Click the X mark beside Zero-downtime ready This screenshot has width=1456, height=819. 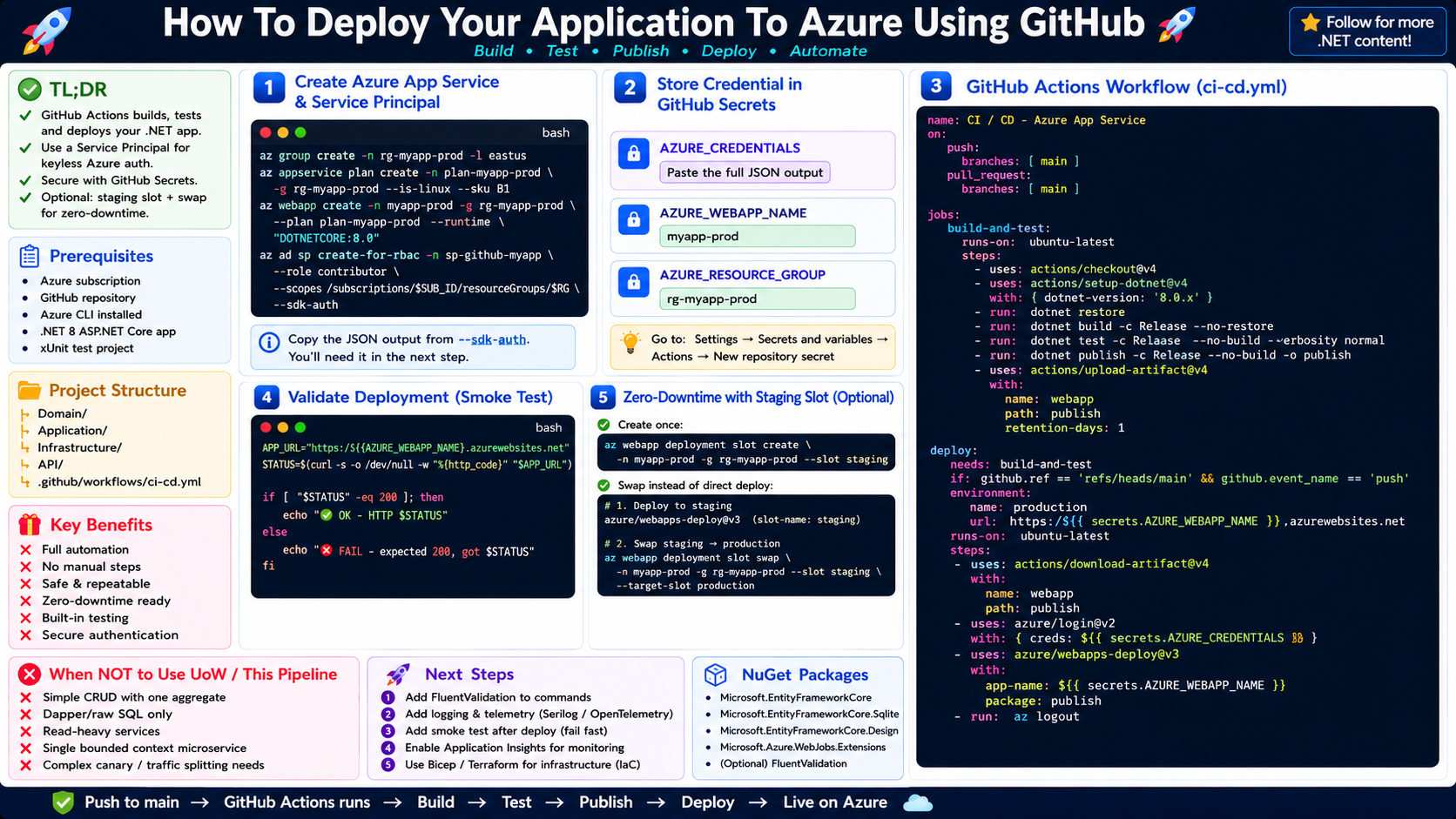click(x=26, y=601)
